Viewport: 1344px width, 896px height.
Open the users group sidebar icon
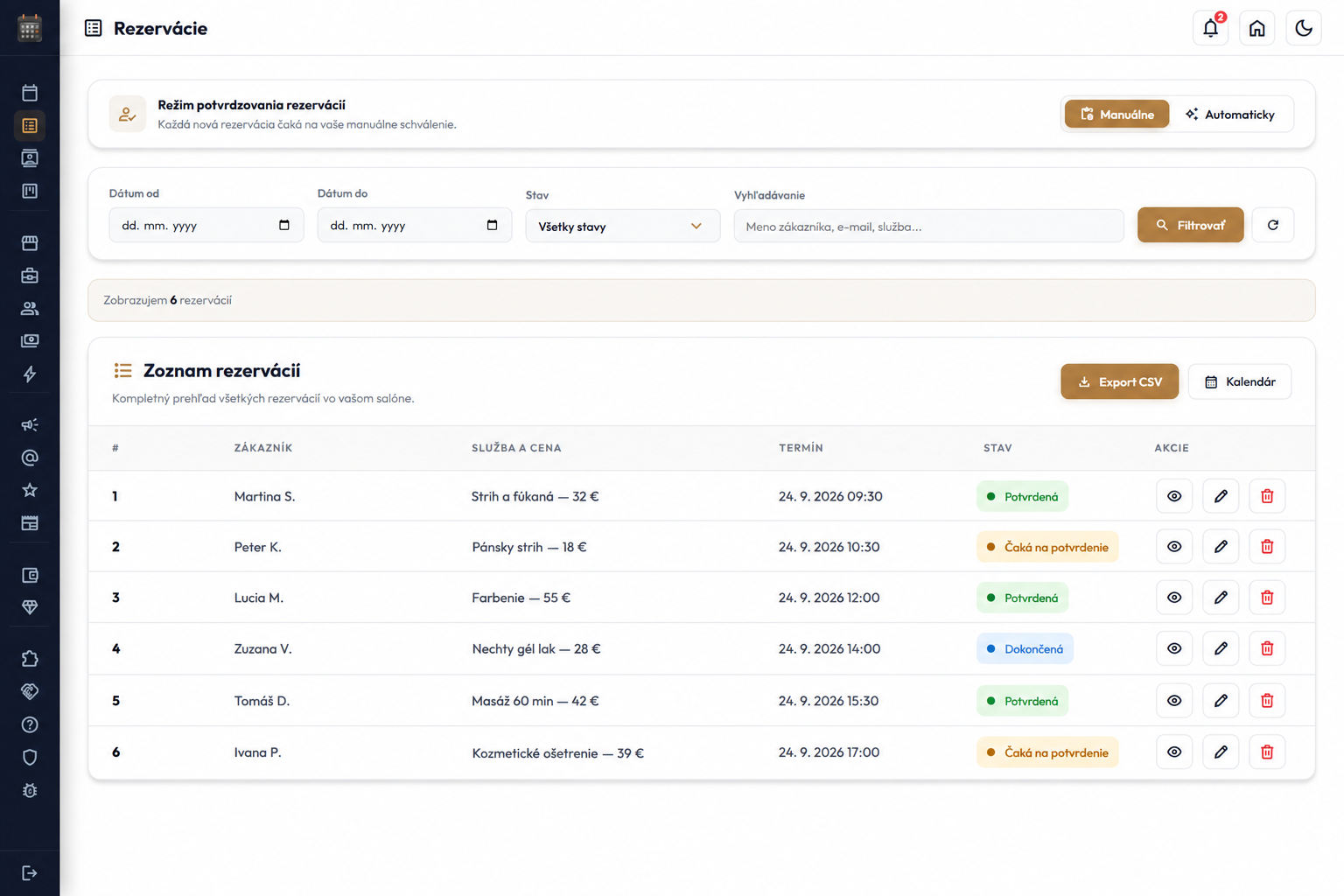30,308
